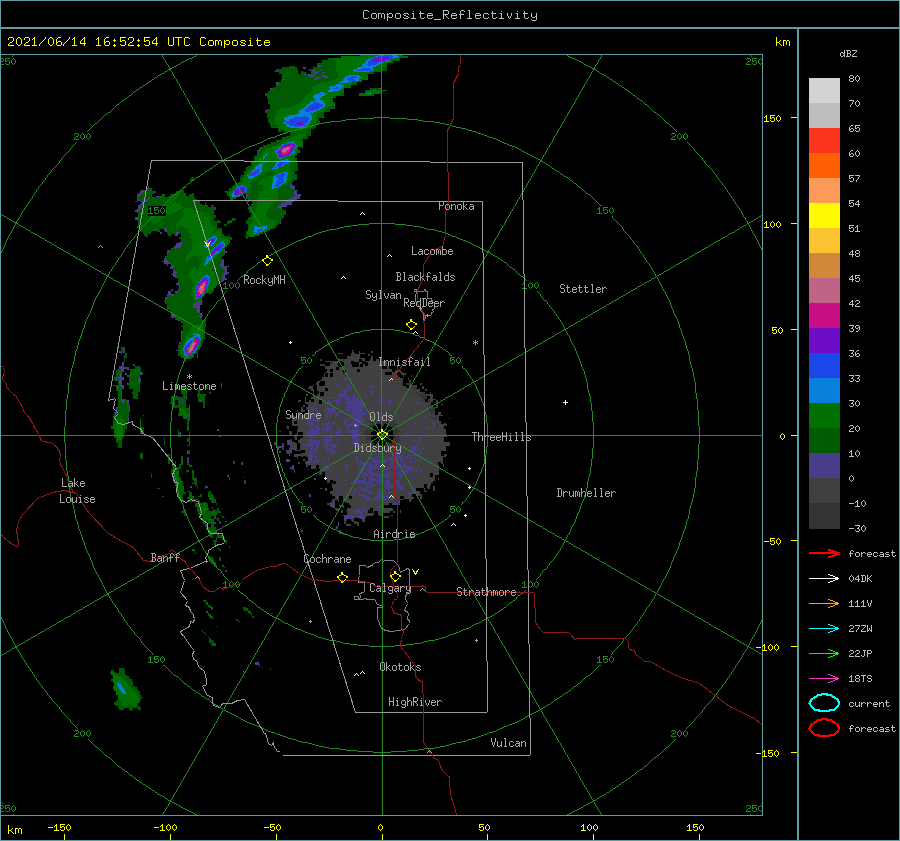900x841 pixels.
Task: Click the green 22JP arrow in legend
Action: (824, 653)
